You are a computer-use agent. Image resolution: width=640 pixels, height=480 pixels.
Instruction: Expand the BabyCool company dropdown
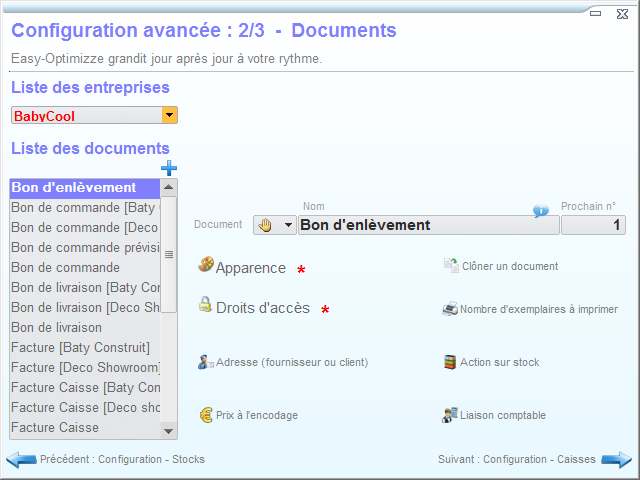click(x=170, y=116)
